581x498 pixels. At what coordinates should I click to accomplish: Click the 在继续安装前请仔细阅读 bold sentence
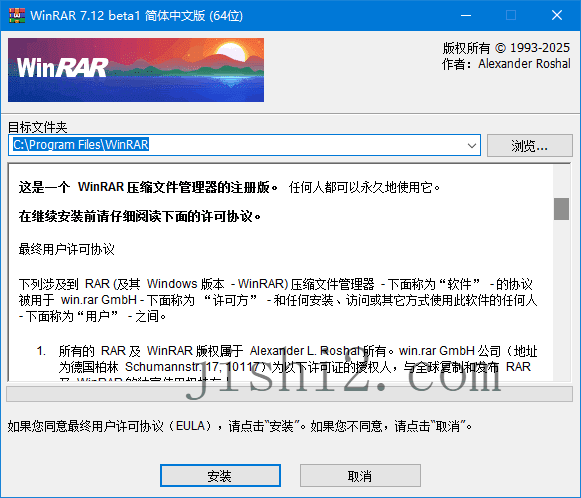tap(140, 216)
